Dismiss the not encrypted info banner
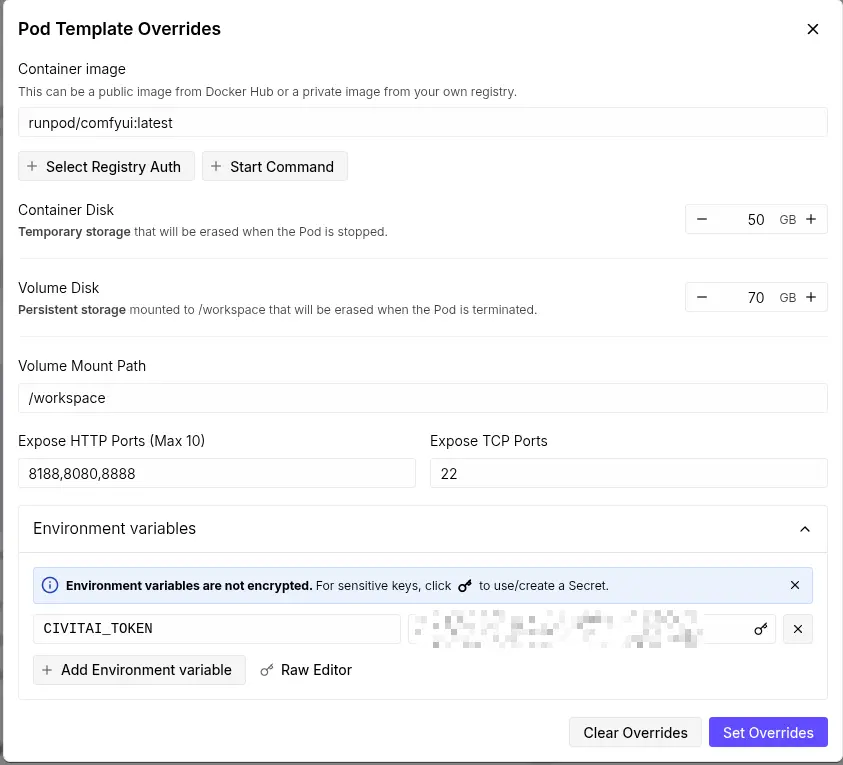843x765 pixels. coord(795,585)
